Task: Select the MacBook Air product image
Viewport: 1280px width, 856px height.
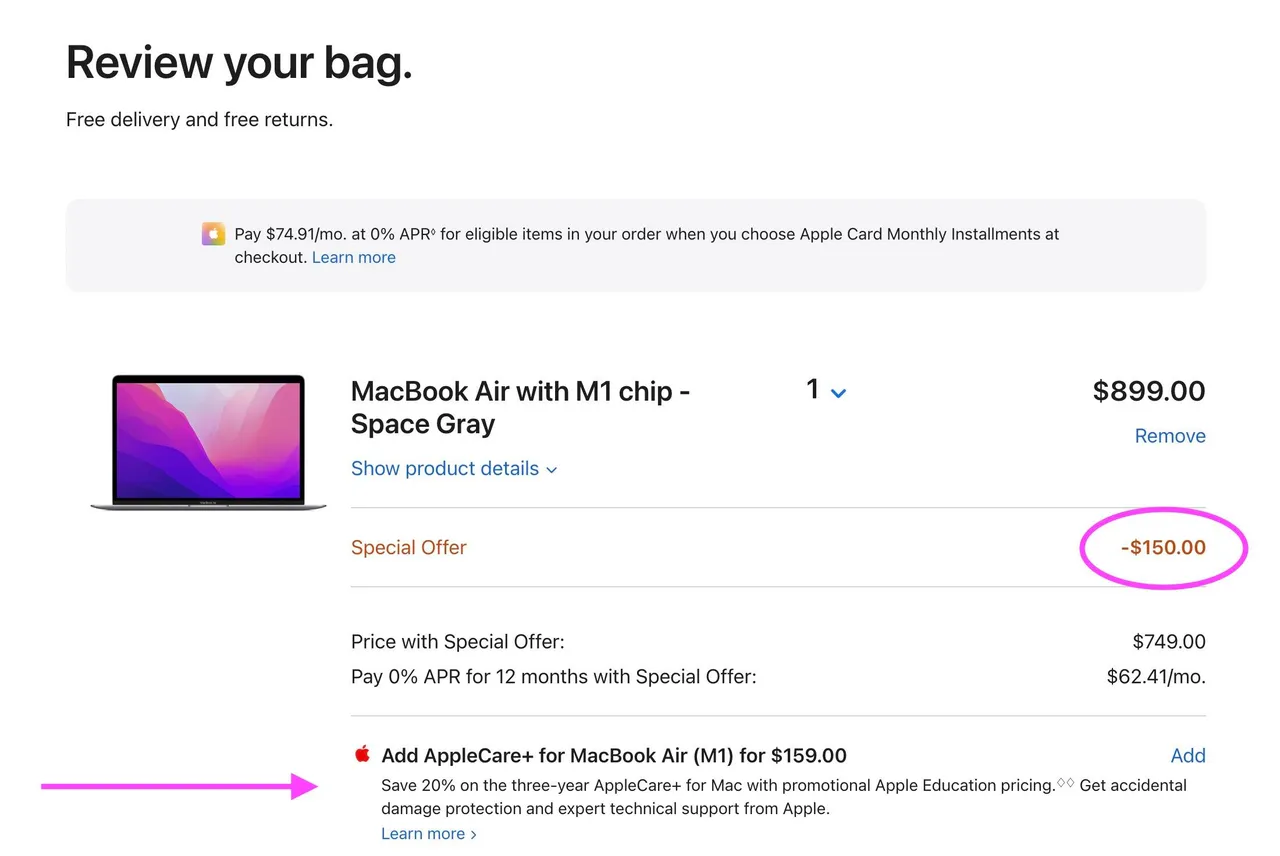Action: [x=208, y=441]
